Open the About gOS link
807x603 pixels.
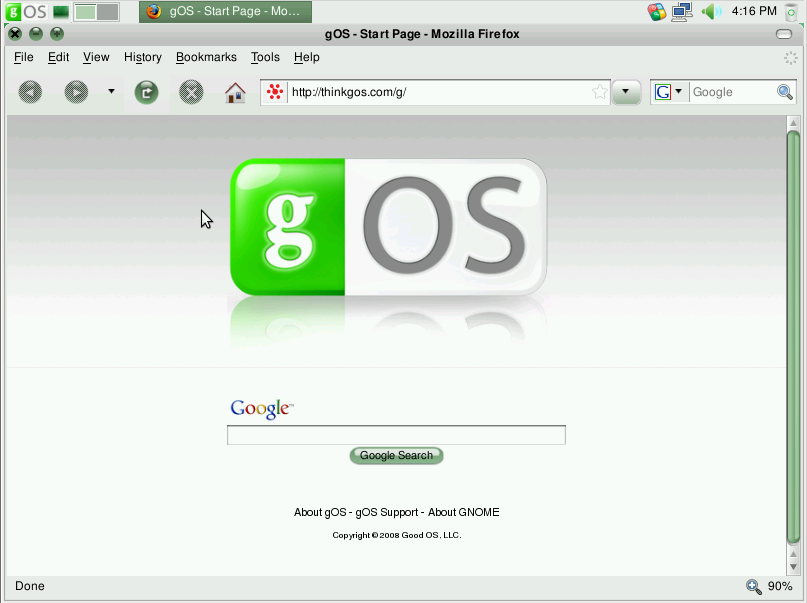point(320,512)
